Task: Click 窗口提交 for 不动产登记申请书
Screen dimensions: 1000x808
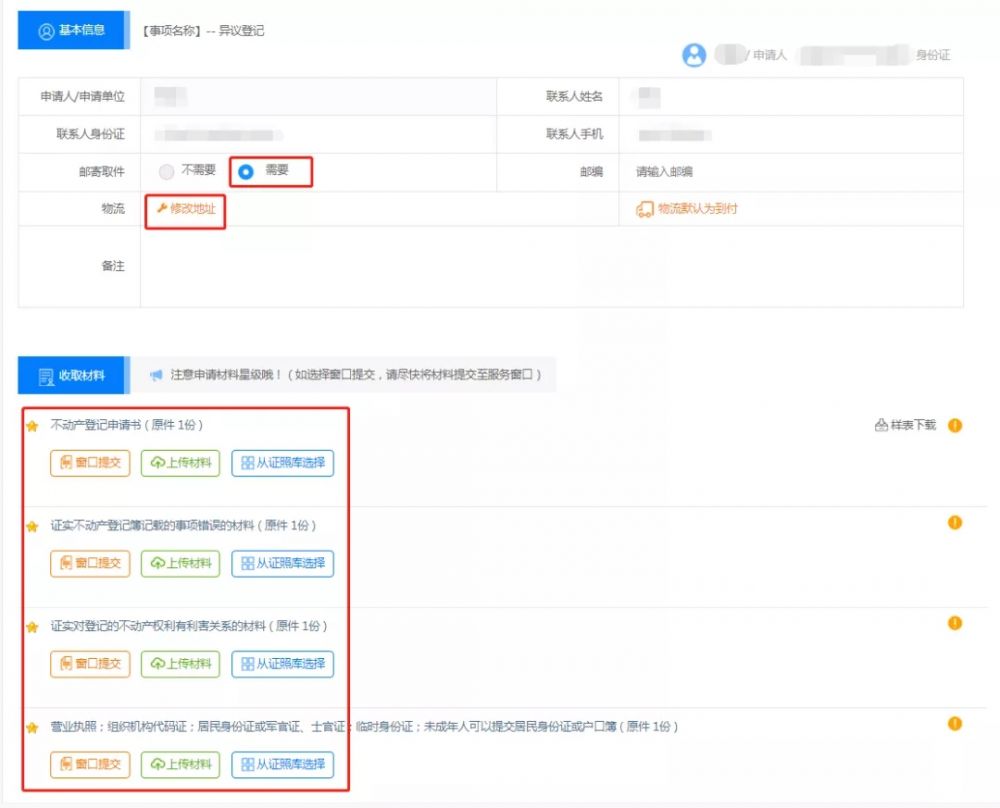Action: coord(90,463)
